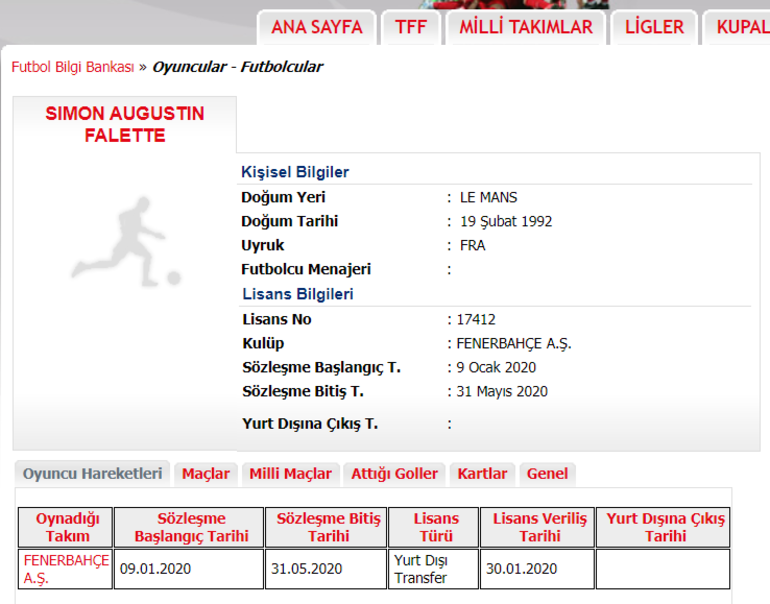Open the ANA SAYFA menu tab
The height and width of the screenshot is (604, 770).
click(316, 27)
